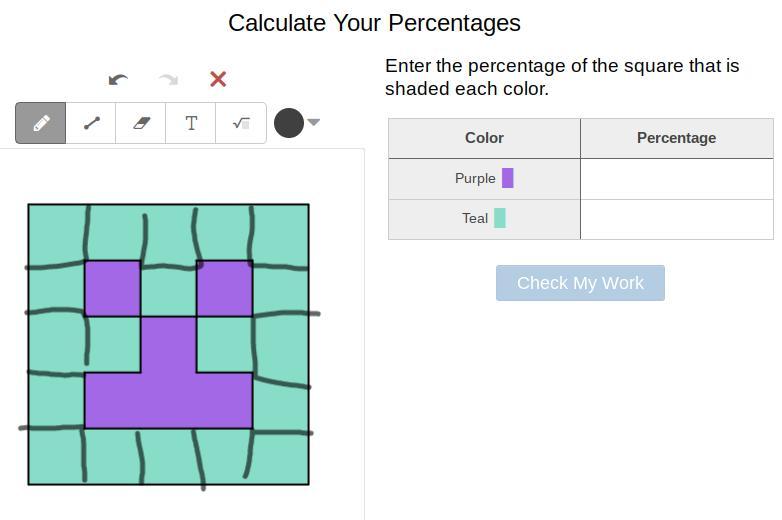Select the line segment tool
This screenshot has width=782, height=520.
91,123
